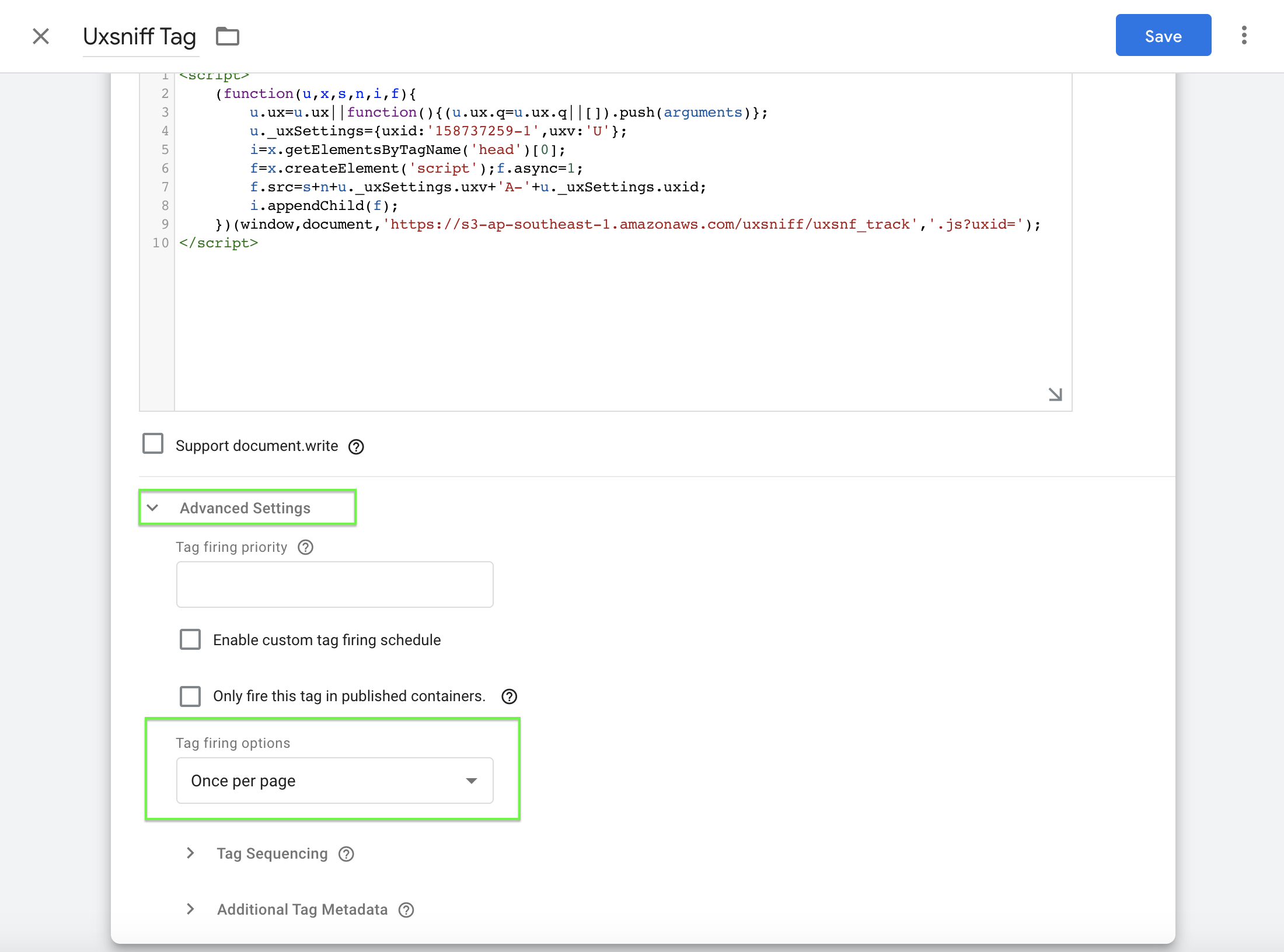The image size is (1284, 952).
Task: Open help for published containers option
Action: tap(510, 696)
